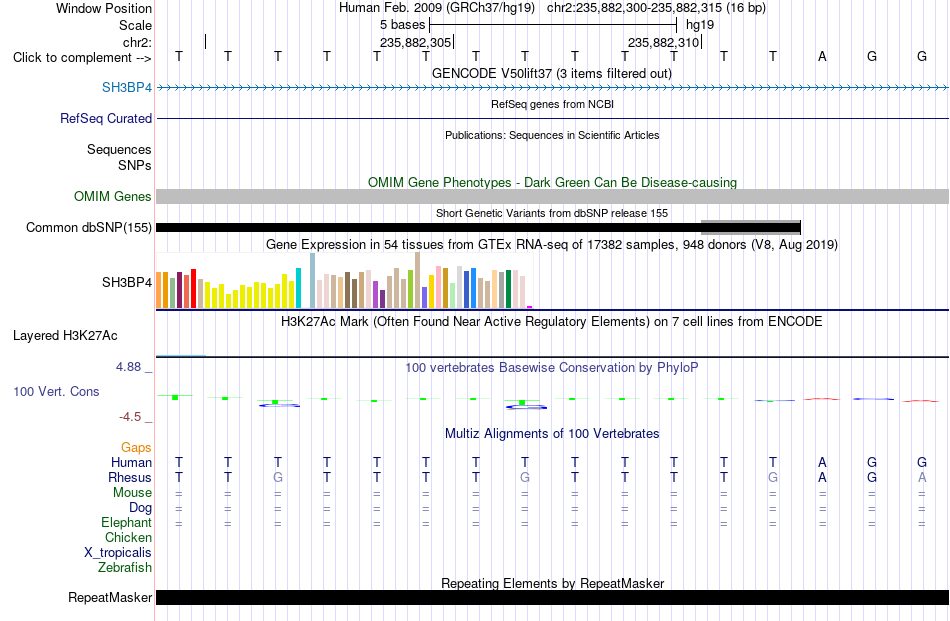
Task: Click the Human species label
Action: click(x=131, y=462)
